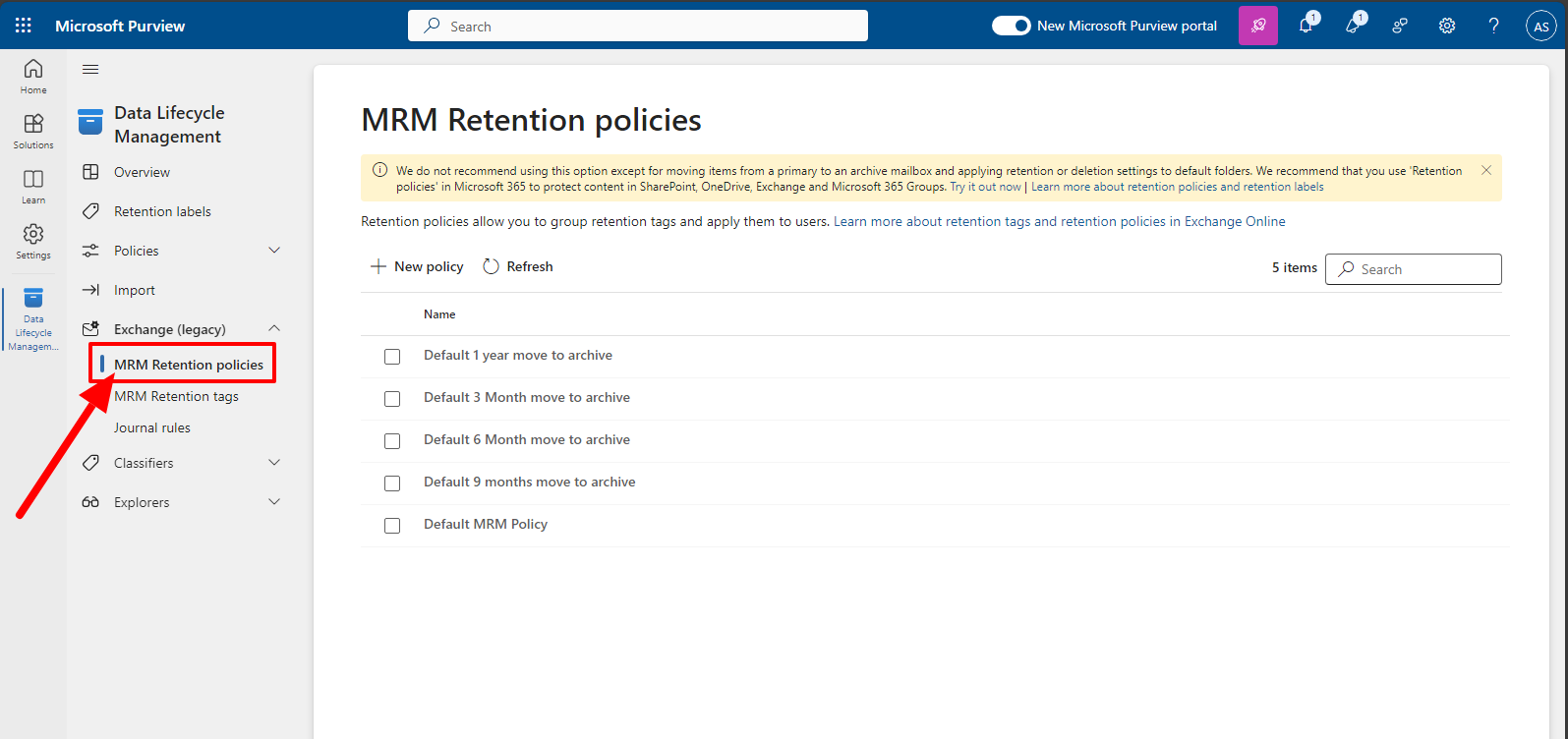The height and width of the screenshot is (739, 1568).
Task: Open the Learn book icon
Action: point(33,186)
